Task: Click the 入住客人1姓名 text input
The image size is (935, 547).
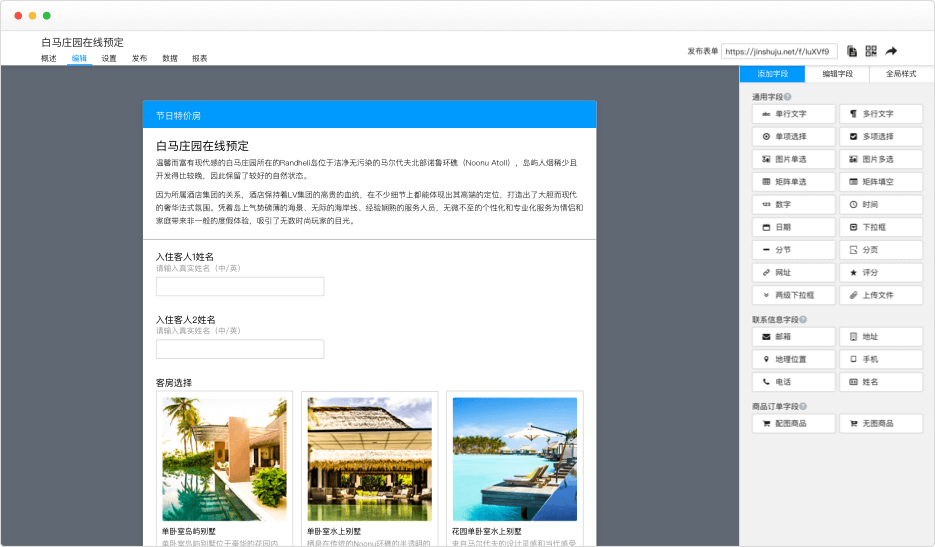Action: click(x=240, y=287)
